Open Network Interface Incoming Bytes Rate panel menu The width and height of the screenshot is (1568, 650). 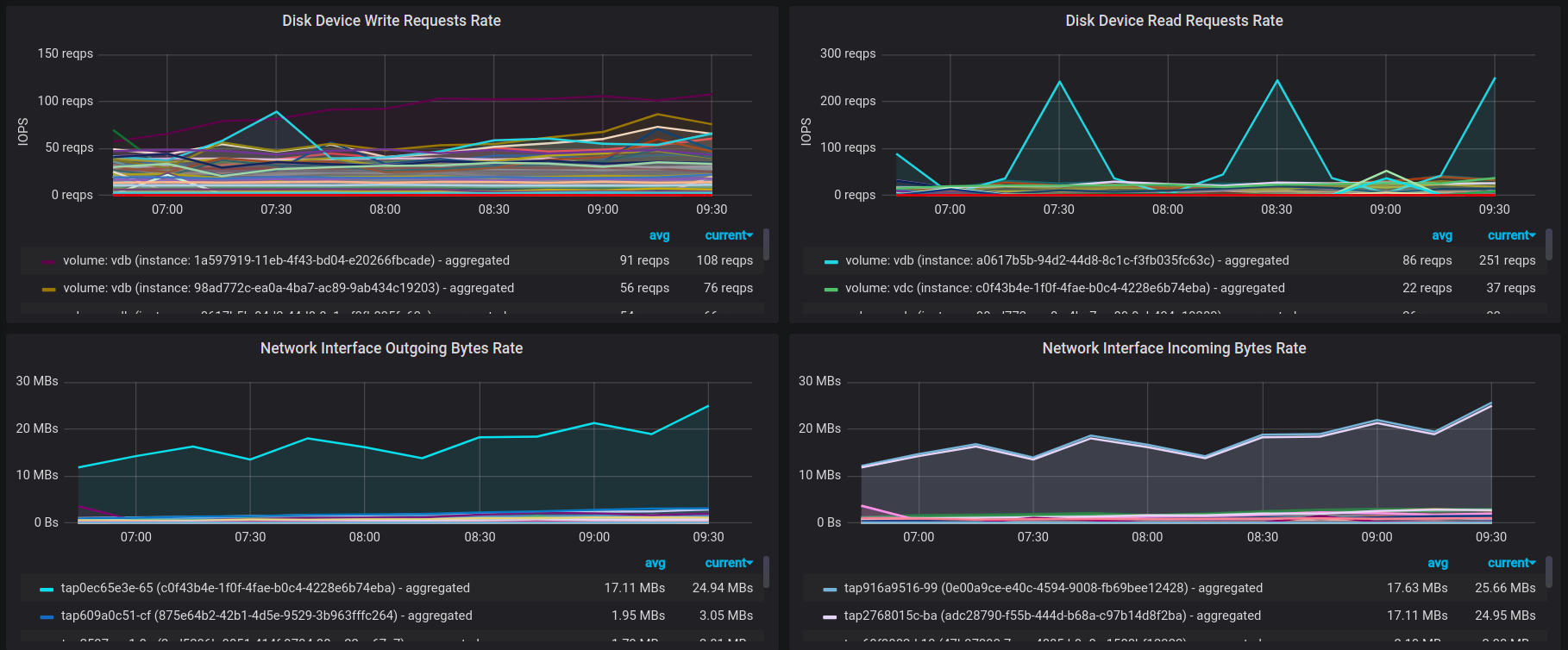(x=1174, y=348)
